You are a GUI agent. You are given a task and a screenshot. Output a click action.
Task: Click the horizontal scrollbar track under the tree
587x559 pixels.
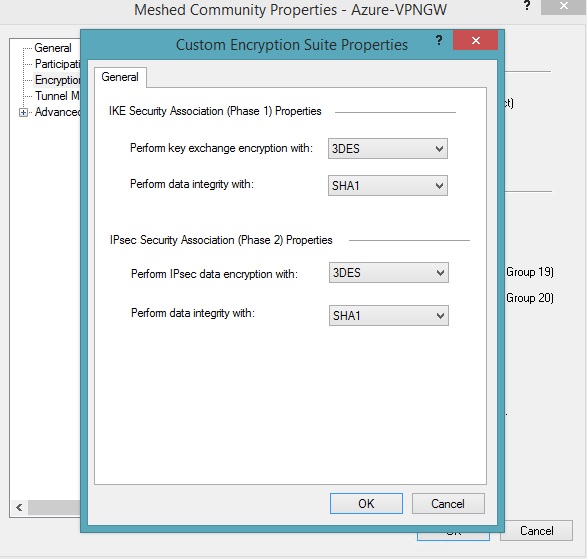pyautogui.click(x=54, y=507)
